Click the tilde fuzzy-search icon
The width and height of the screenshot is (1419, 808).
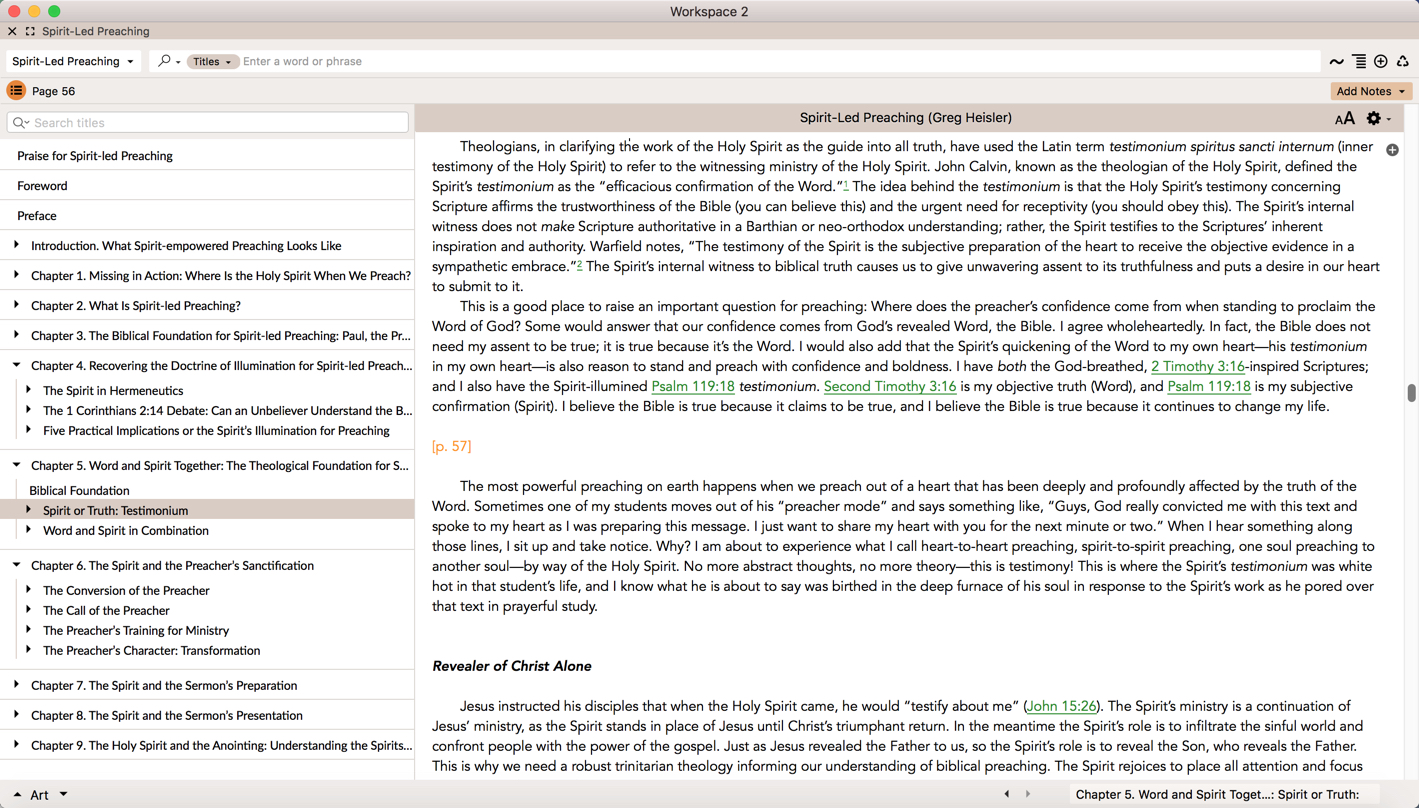click(x=1336, y=62)
